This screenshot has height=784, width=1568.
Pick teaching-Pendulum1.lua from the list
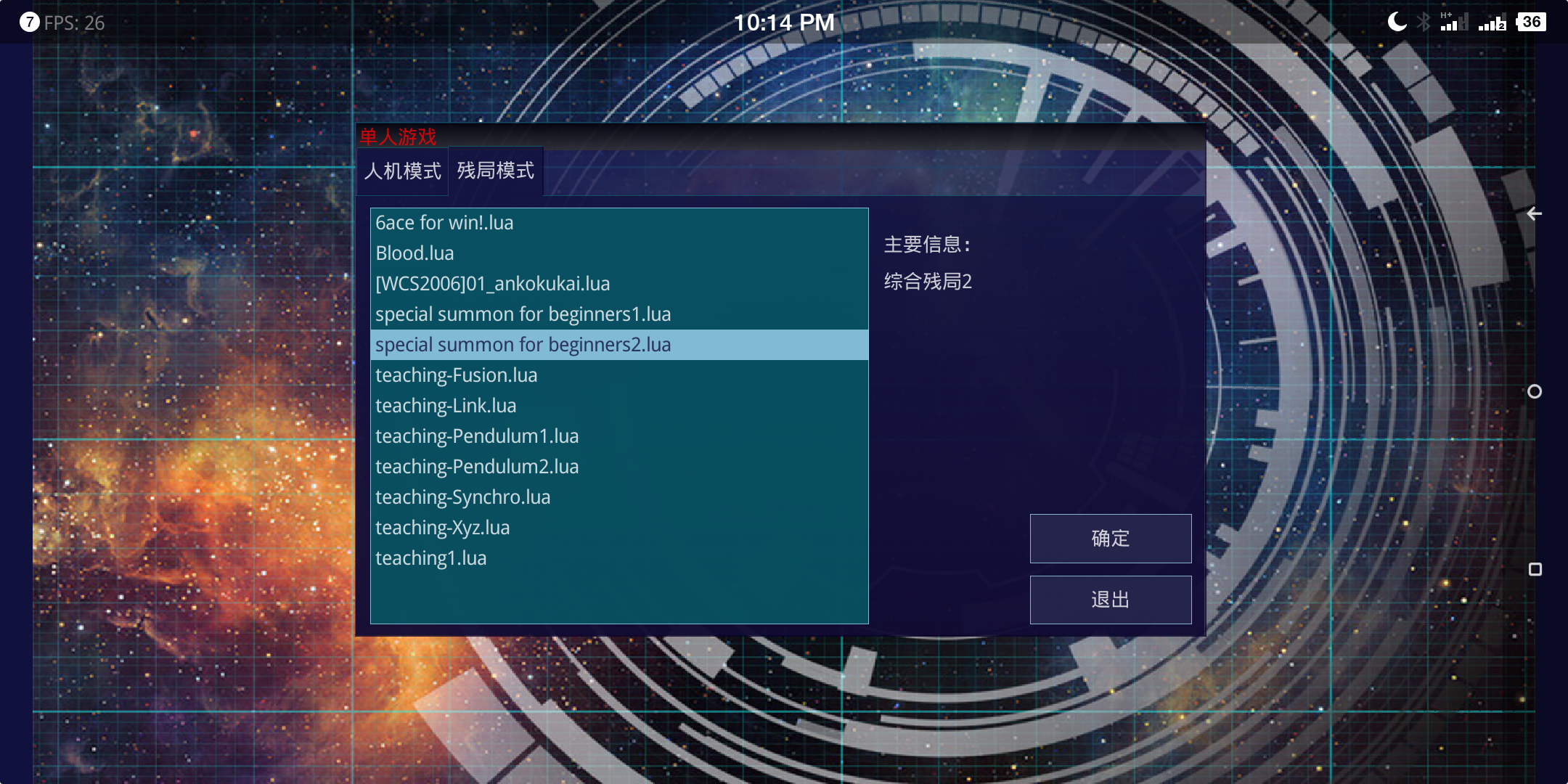pos(619,436)
